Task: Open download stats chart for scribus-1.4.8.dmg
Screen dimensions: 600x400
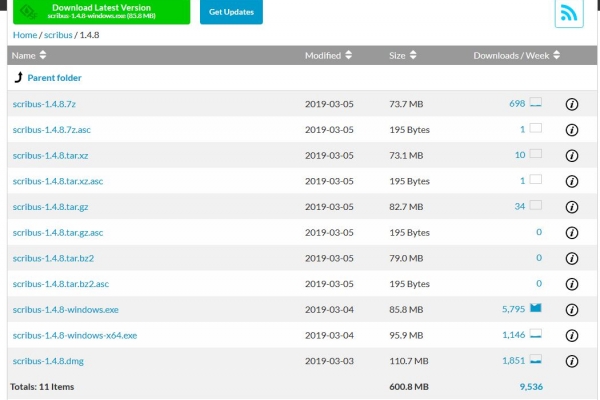Action: tap(536, 359)
